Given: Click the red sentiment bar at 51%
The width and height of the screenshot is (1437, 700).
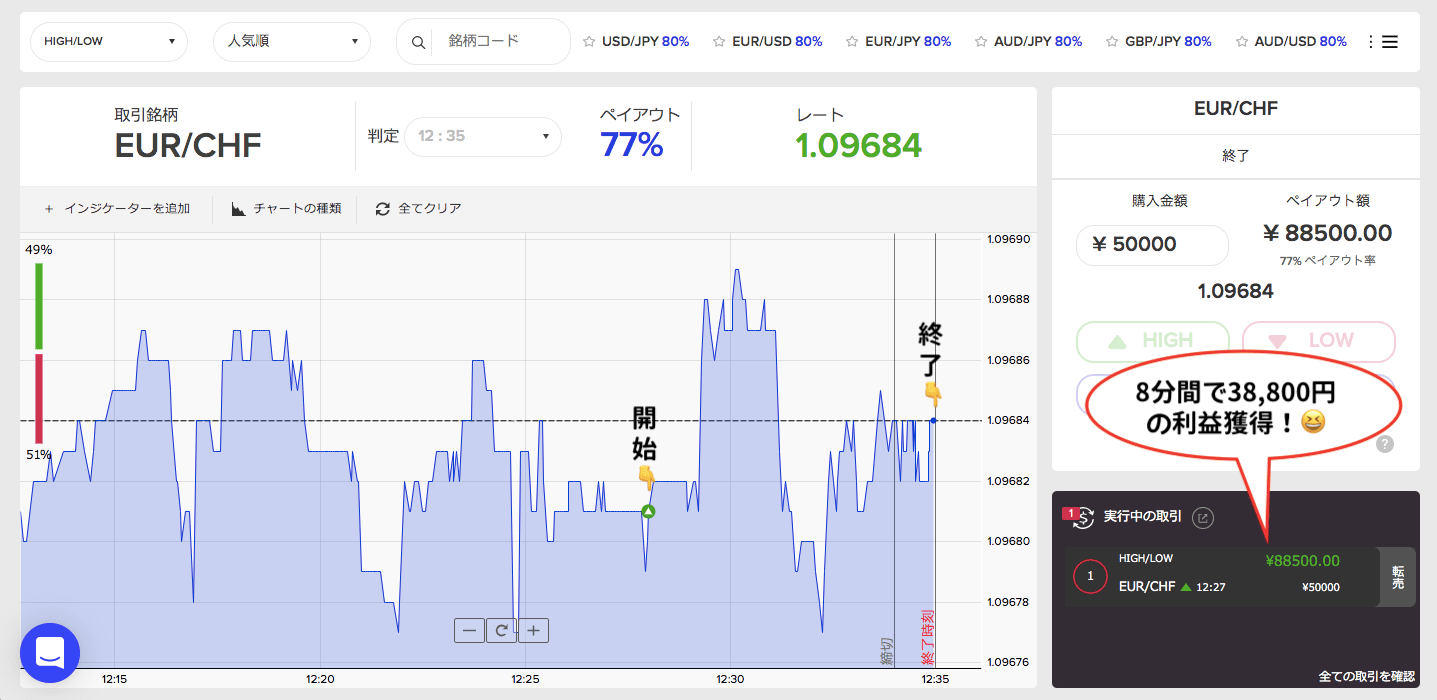Looking at the screenshot, I should pos(39,398).
